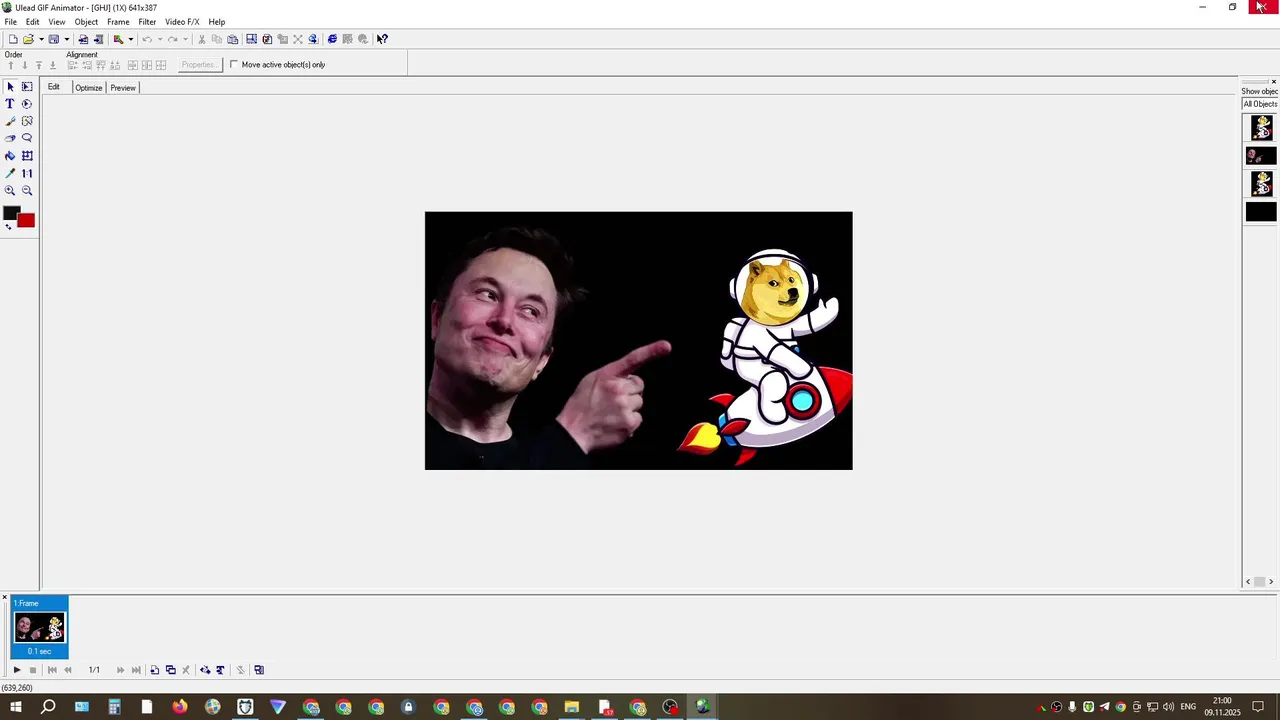Open the File menu
This screenshot has width=1280, height=720.
click(10, 22)
